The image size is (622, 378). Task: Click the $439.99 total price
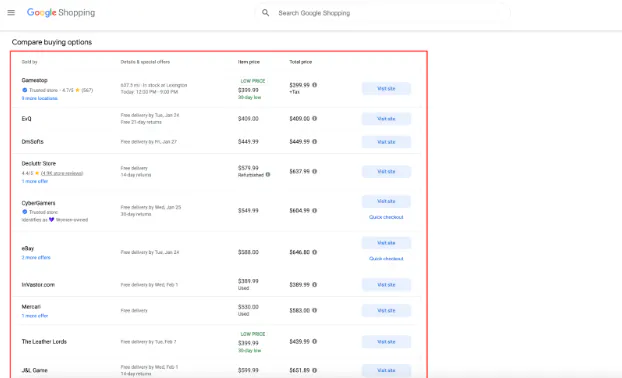click(299, 342)
